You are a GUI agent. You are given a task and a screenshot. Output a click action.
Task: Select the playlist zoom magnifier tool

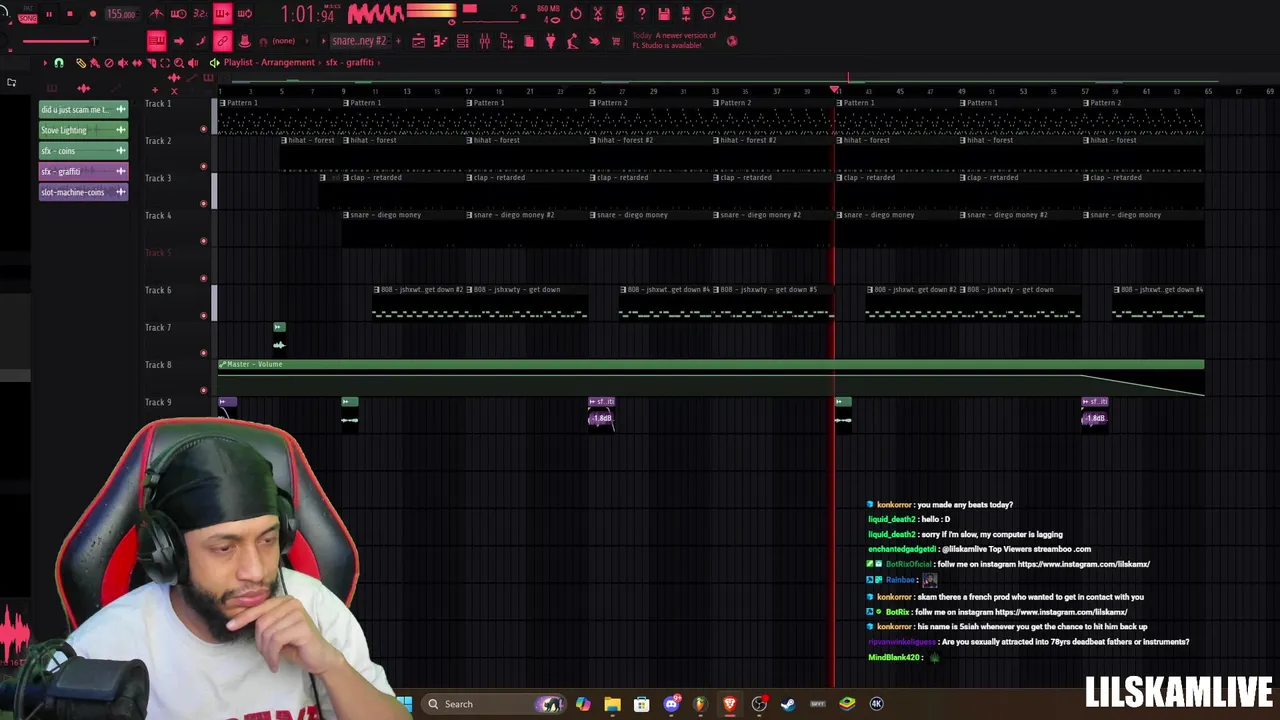[x=179, y=63]
